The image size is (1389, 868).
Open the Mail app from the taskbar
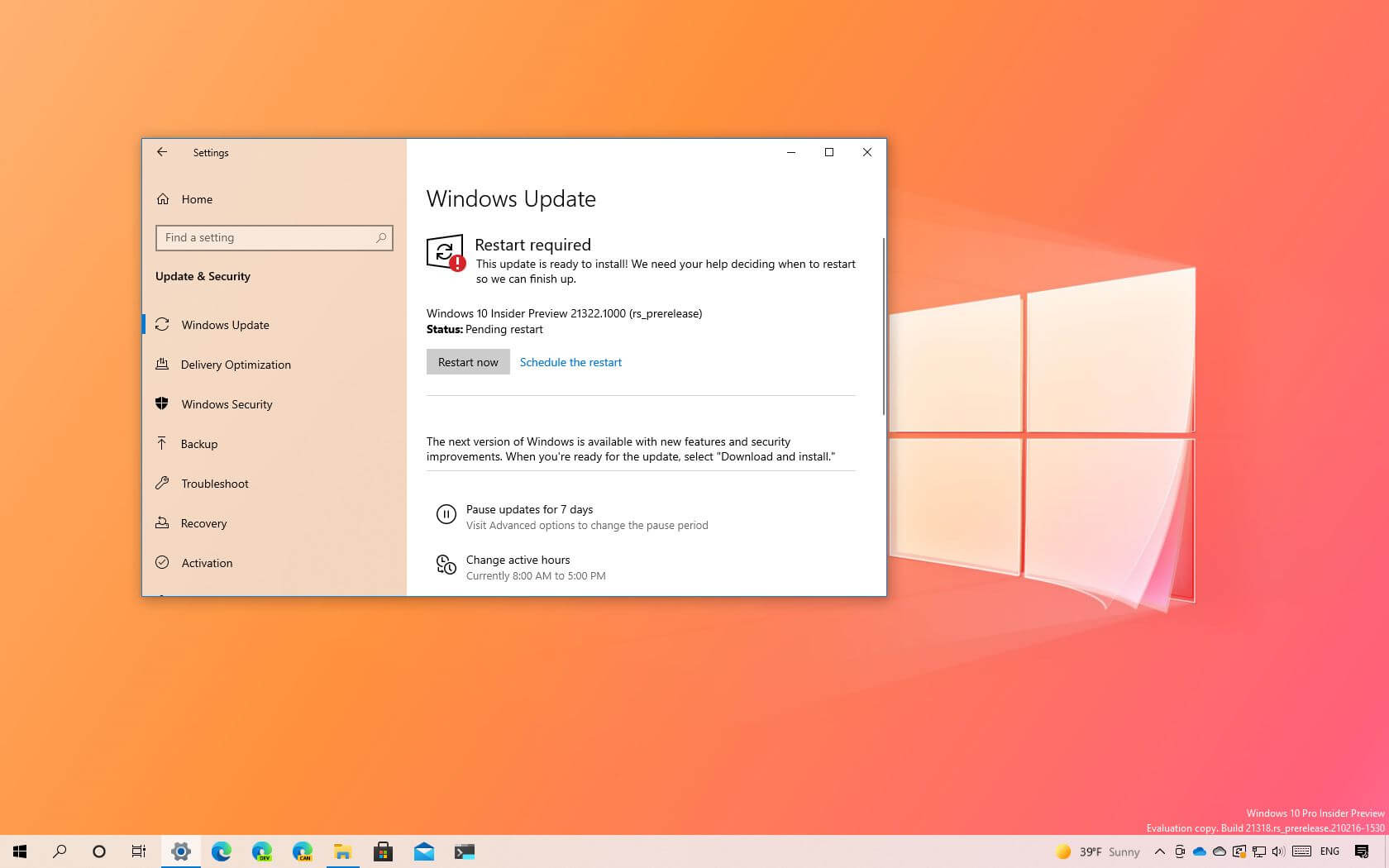click(424, 851)
